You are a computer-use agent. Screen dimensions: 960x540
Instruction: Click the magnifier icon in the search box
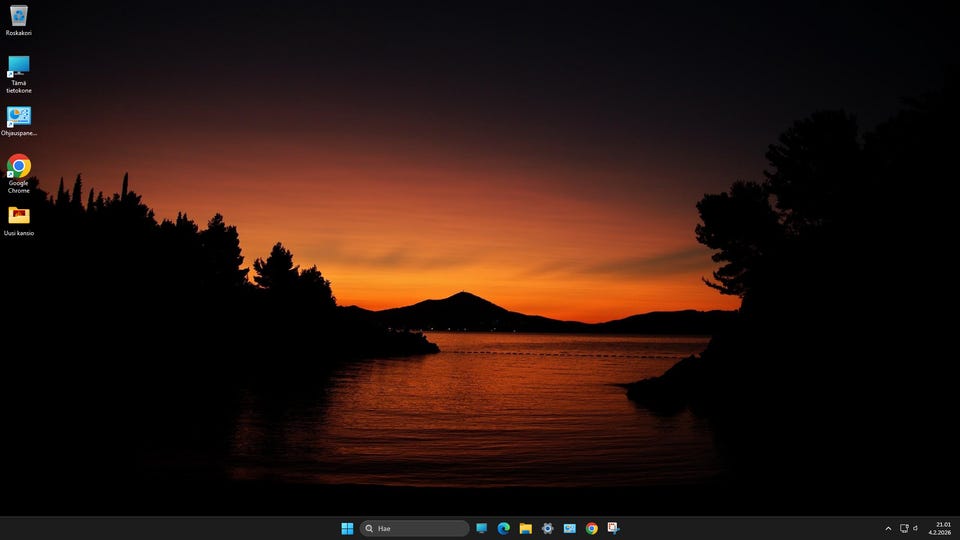coord(369,528)
